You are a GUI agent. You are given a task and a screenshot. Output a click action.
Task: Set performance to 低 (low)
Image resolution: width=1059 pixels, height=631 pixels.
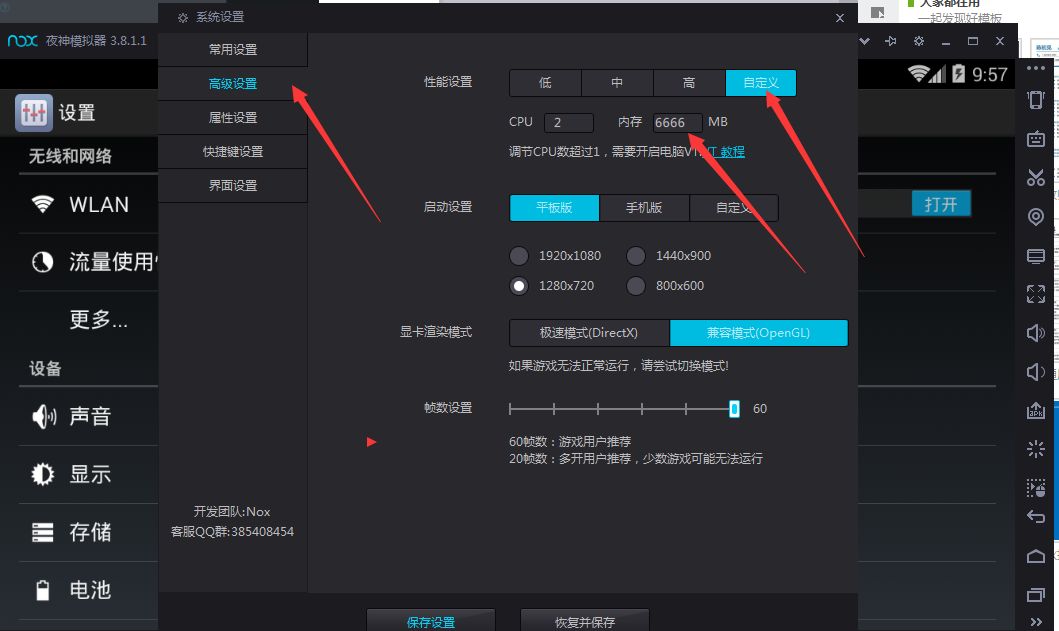pos(545,82)
